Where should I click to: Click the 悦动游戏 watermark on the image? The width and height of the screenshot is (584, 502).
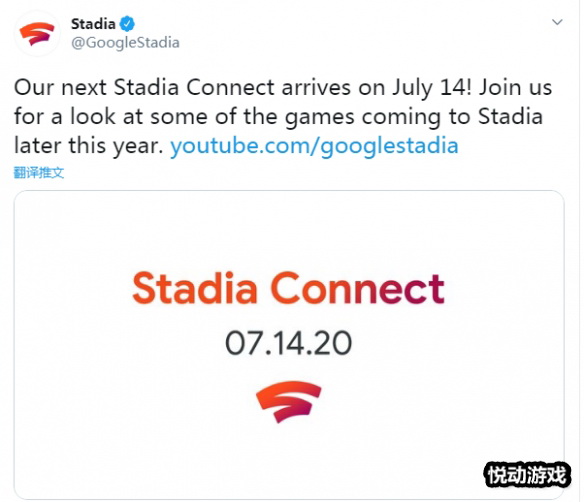pos(527,475)
